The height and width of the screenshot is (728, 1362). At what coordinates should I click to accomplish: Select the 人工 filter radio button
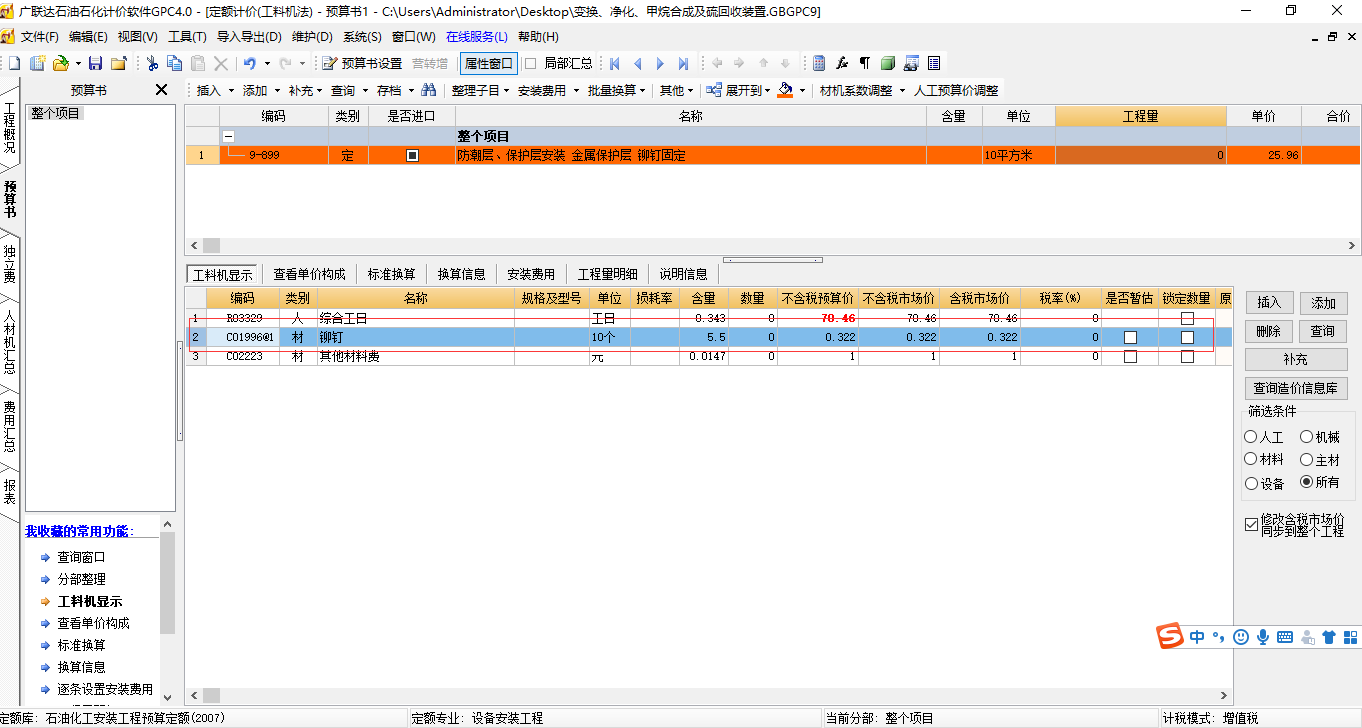pyautogui.click(x=1251, y=437)
